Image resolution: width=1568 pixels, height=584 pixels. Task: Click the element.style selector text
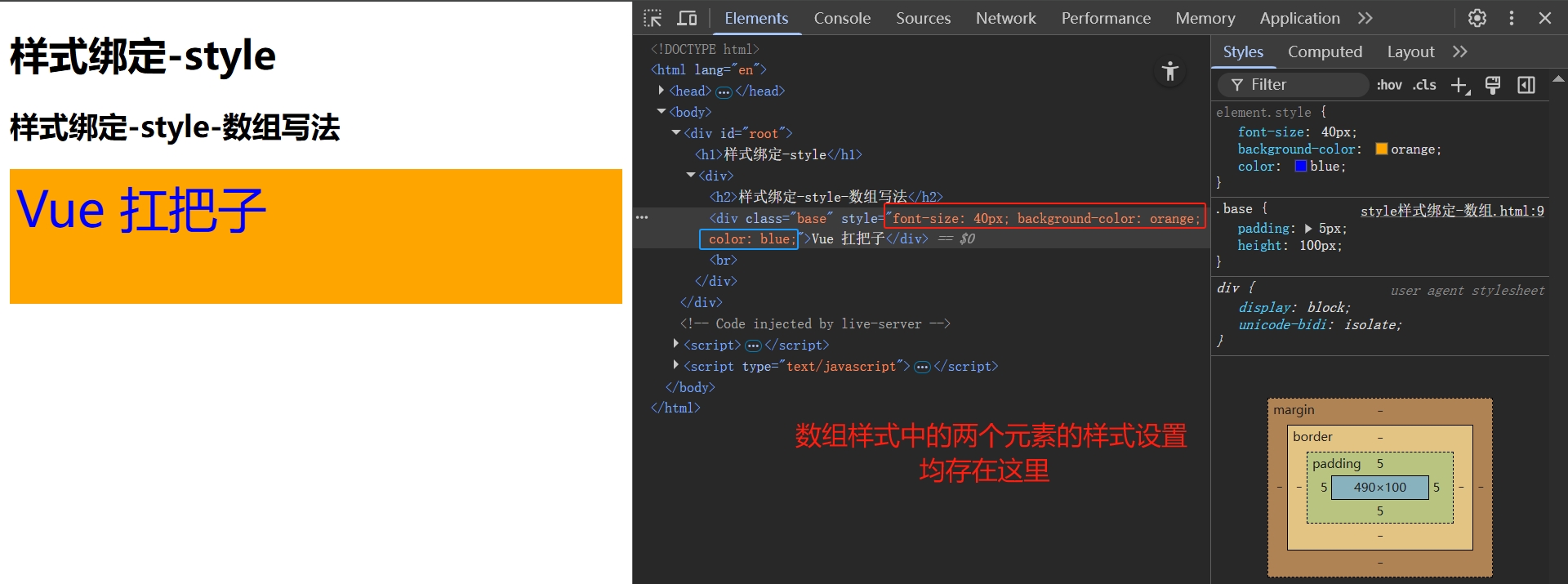pos(1263,112)
